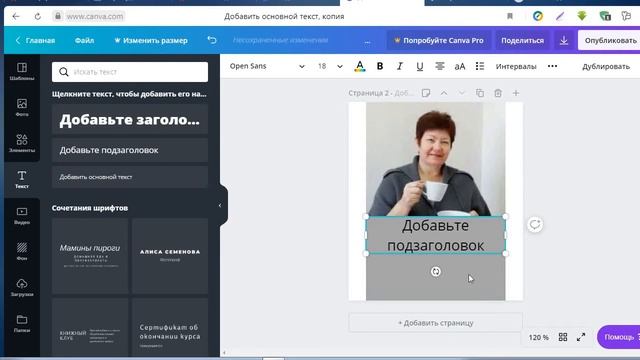Image resolution: width=640 pixels, height=360 pixels.
Task: Open the Файл menu
Action: 84,40
